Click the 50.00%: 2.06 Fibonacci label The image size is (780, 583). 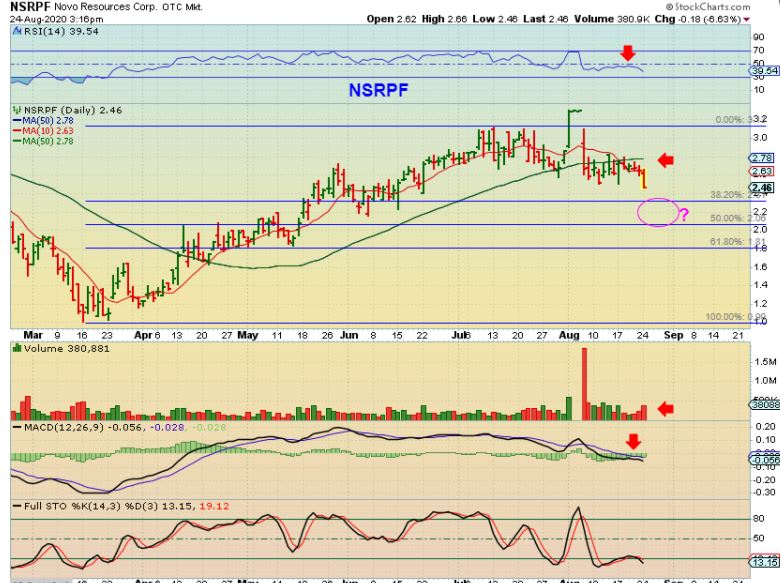pyautogui.click(x=738, y=218)
